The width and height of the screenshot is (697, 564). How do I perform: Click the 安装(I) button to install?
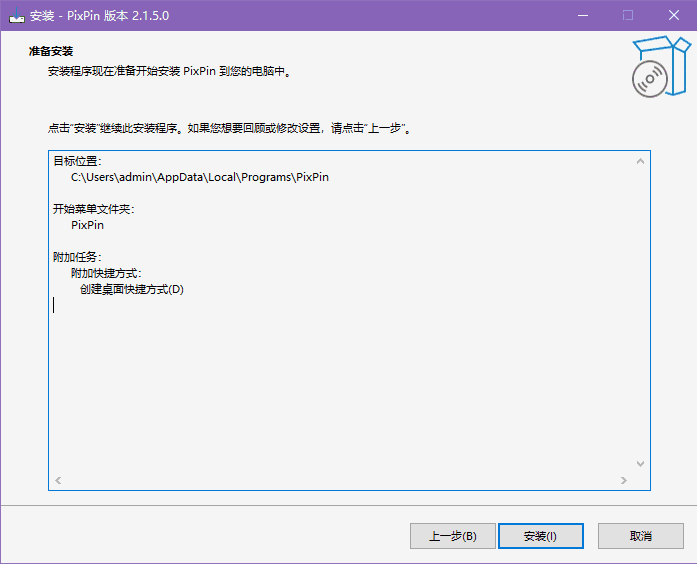pos(541,536)
